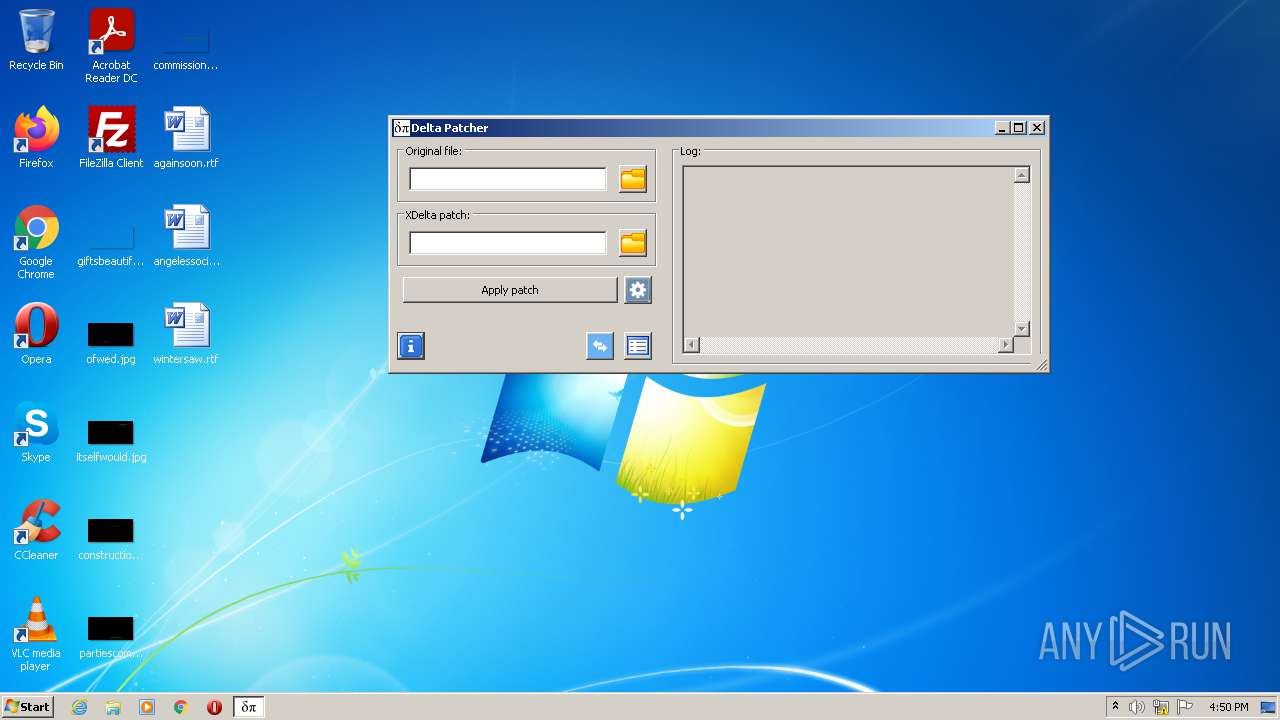Click the log area's scroll left arrow
1280x720 pixels.
[x=691, y=345]
